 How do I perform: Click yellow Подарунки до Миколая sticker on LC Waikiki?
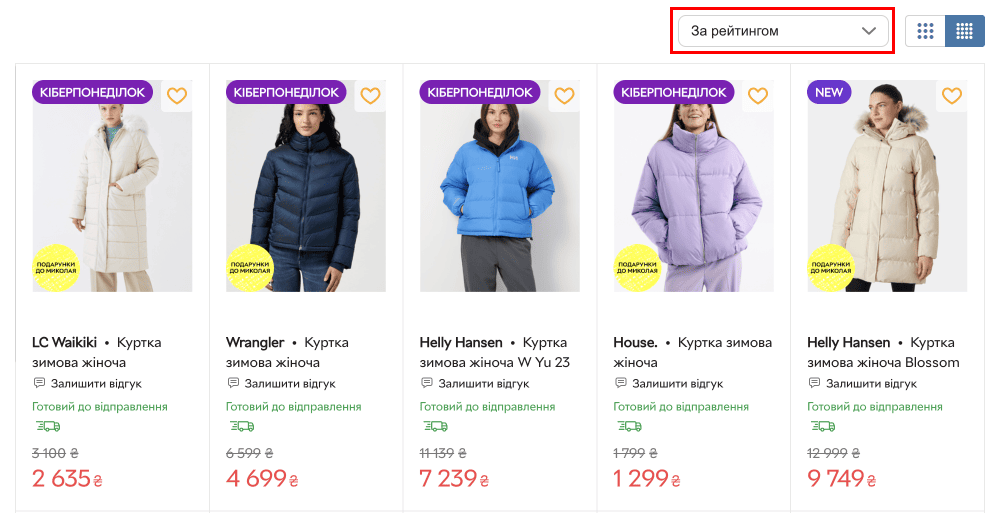point(56,267)
